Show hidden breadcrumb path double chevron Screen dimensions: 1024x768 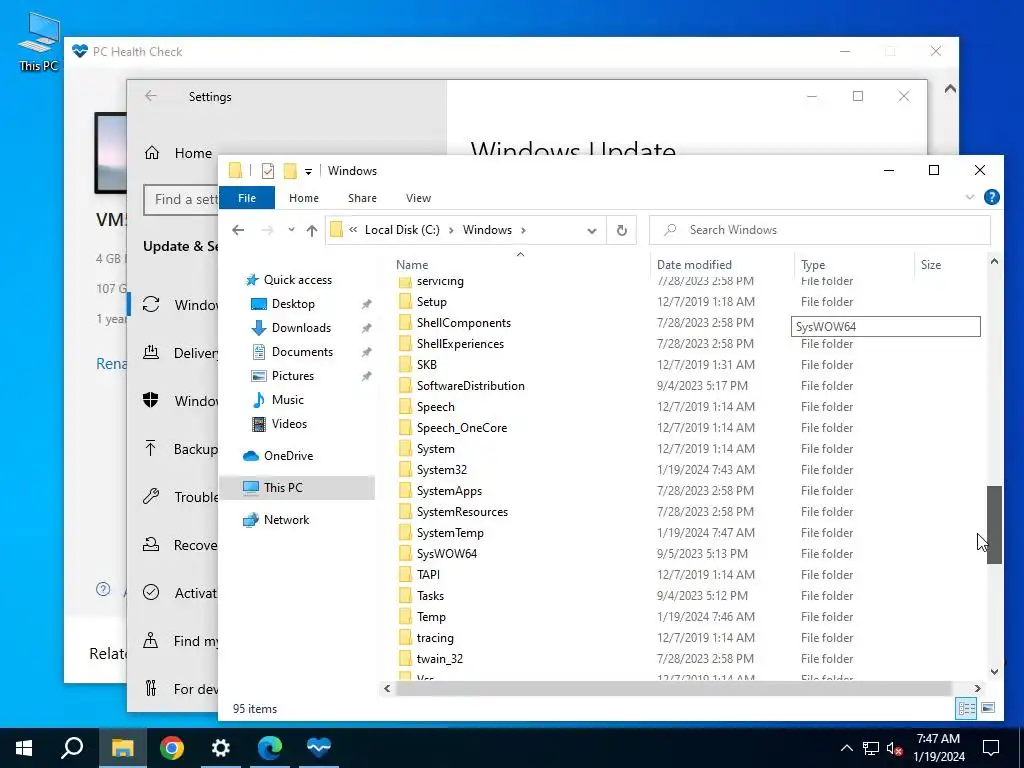353,230
